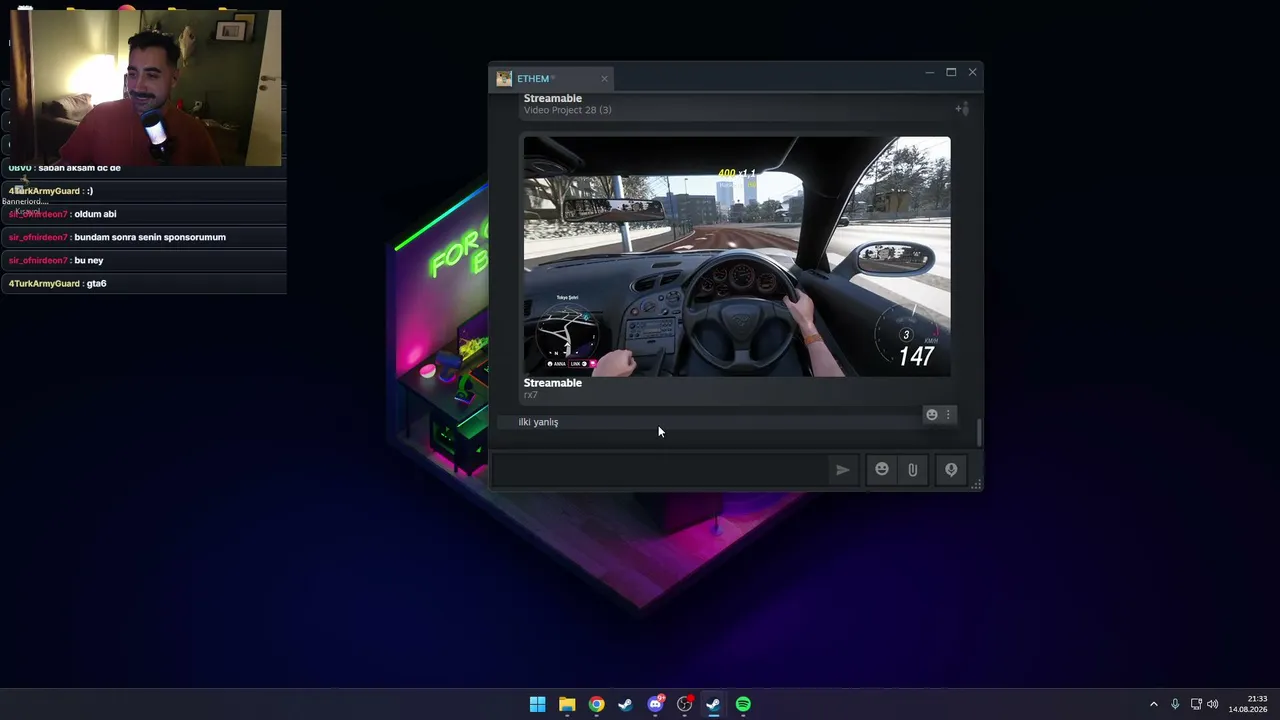Open Spotify from the taskbar
The width and height of the screenshot is (1280, 720).
coord(743,704)
